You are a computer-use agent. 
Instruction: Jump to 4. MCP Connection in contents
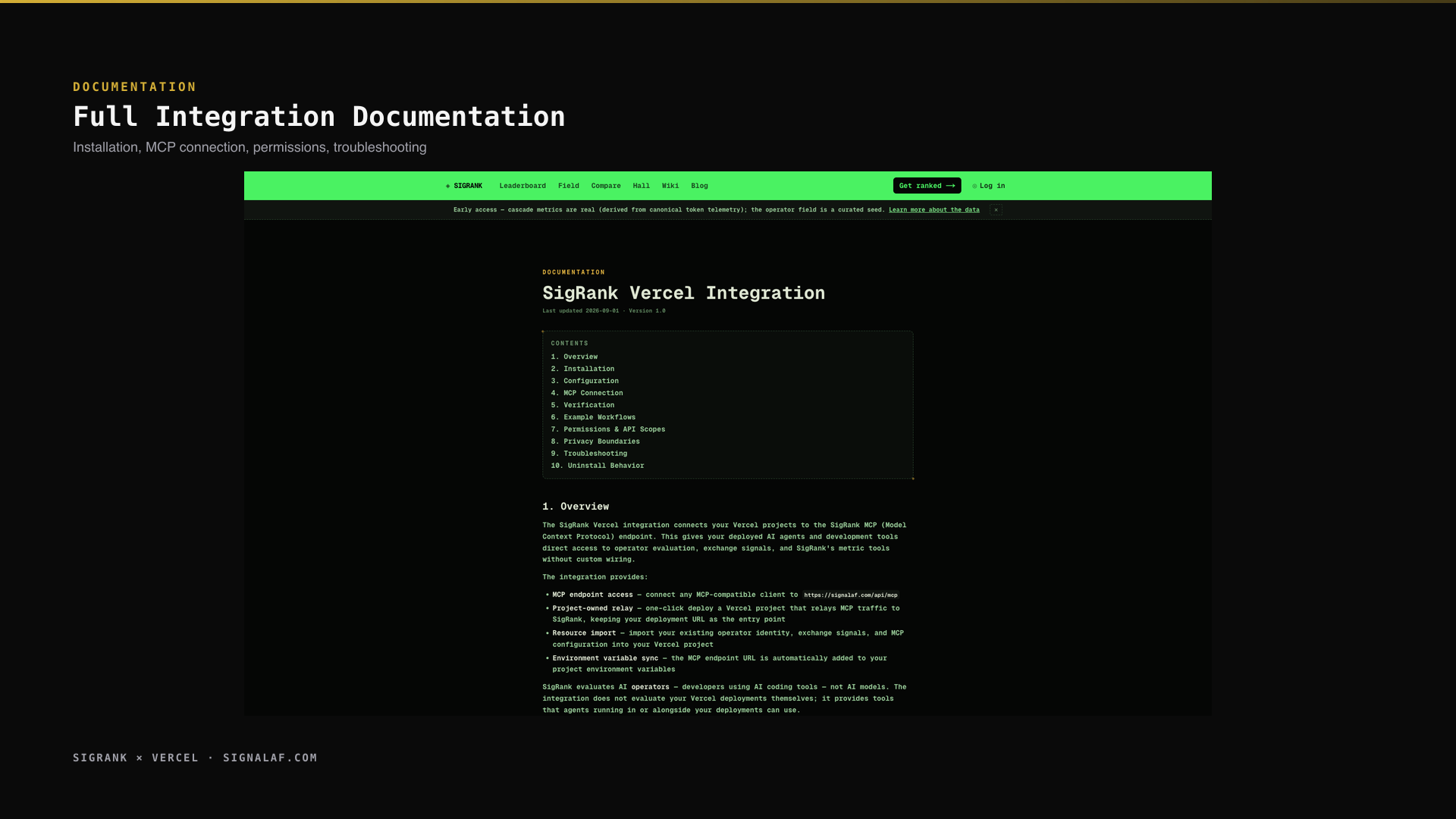(x=587, y=393)
